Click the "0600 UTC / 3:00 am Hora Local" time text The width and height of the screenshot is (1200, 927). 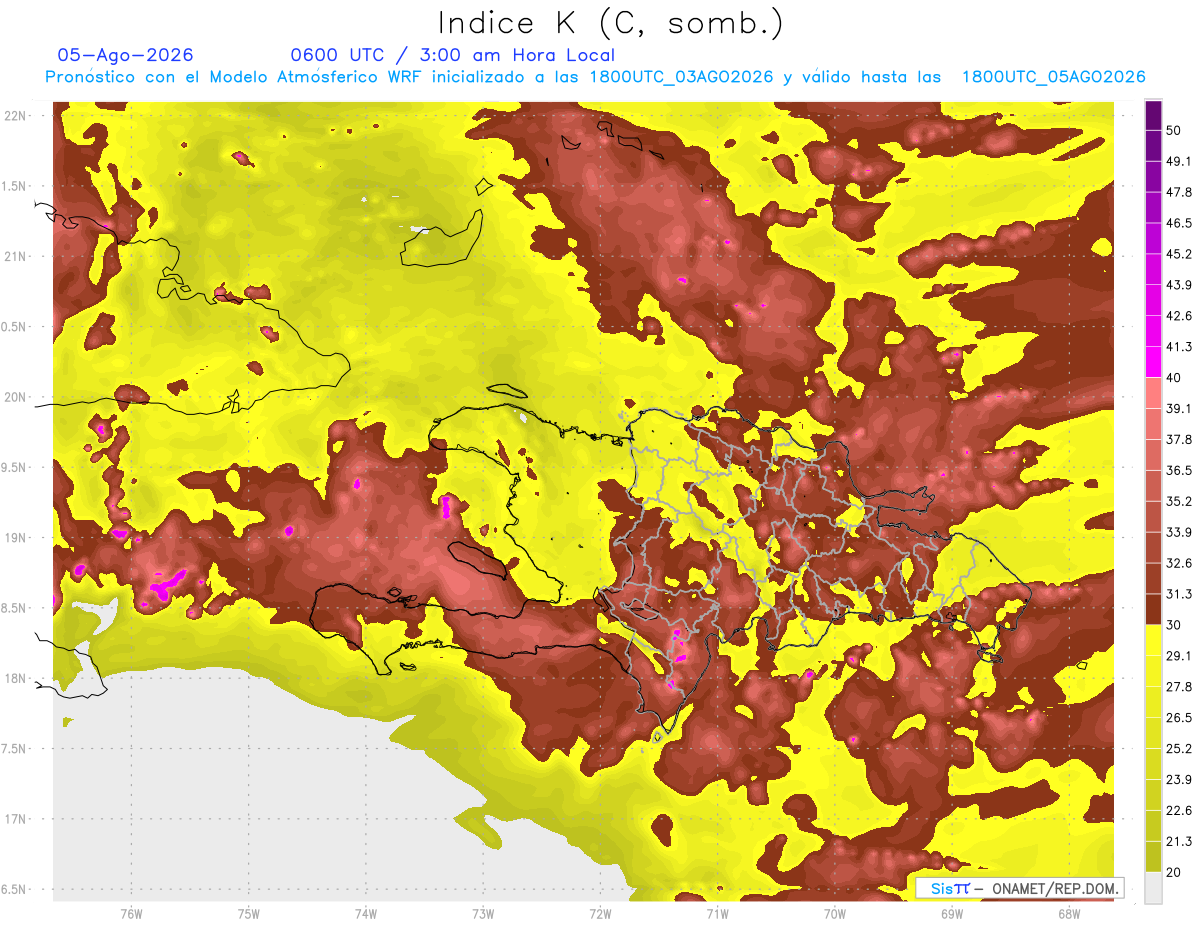[452, 55]
